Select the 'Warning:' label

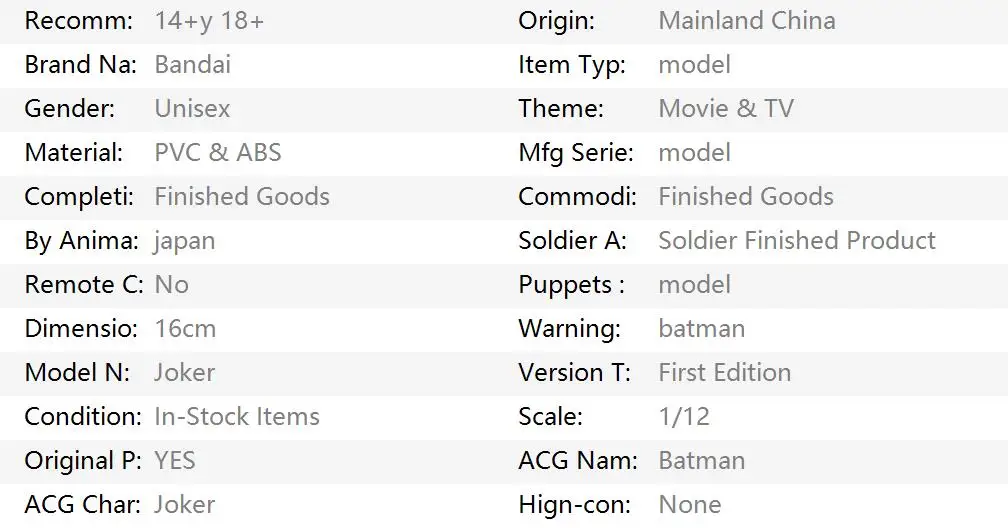click(568, 329)
